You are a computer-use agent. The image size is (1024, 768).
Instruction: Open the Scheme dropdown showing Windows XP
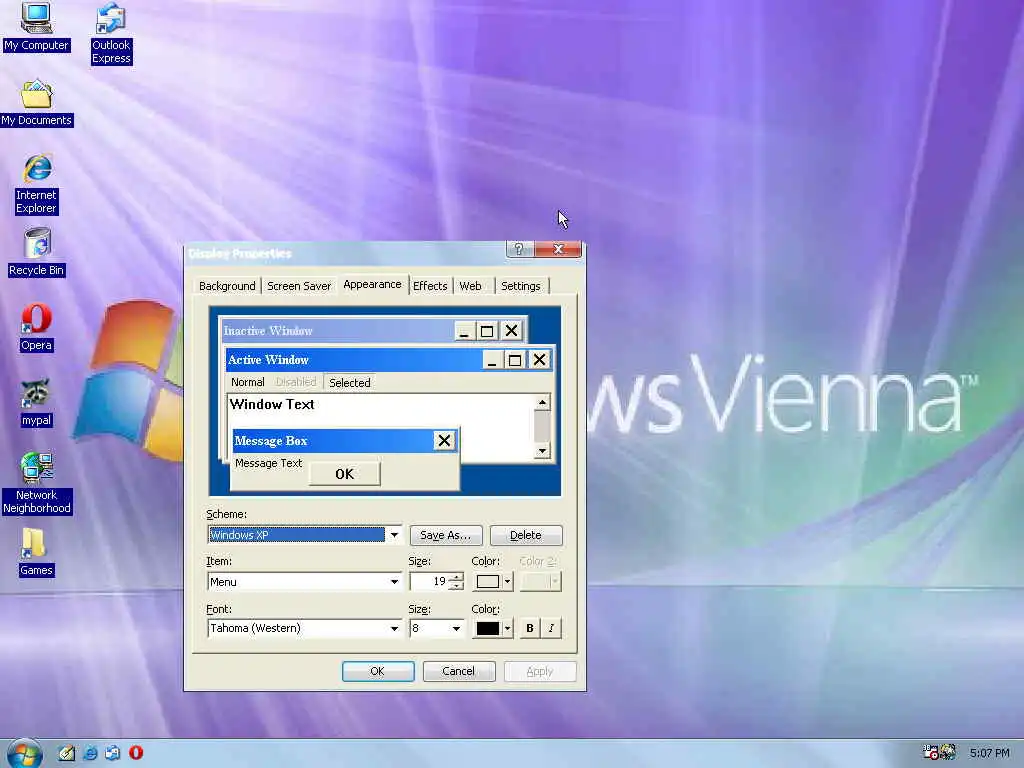pyautogui.click(x=394, y=535)
